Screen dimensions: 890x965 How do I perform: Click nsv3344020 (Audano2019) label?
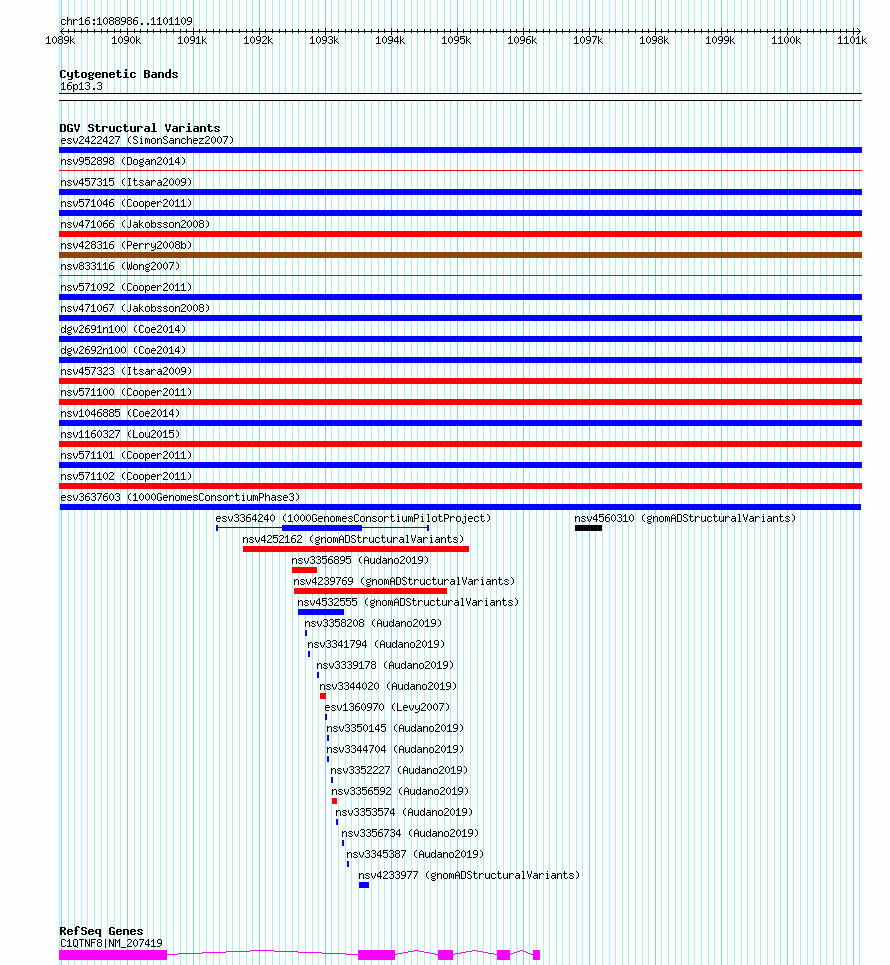click(x=388, y=686)
